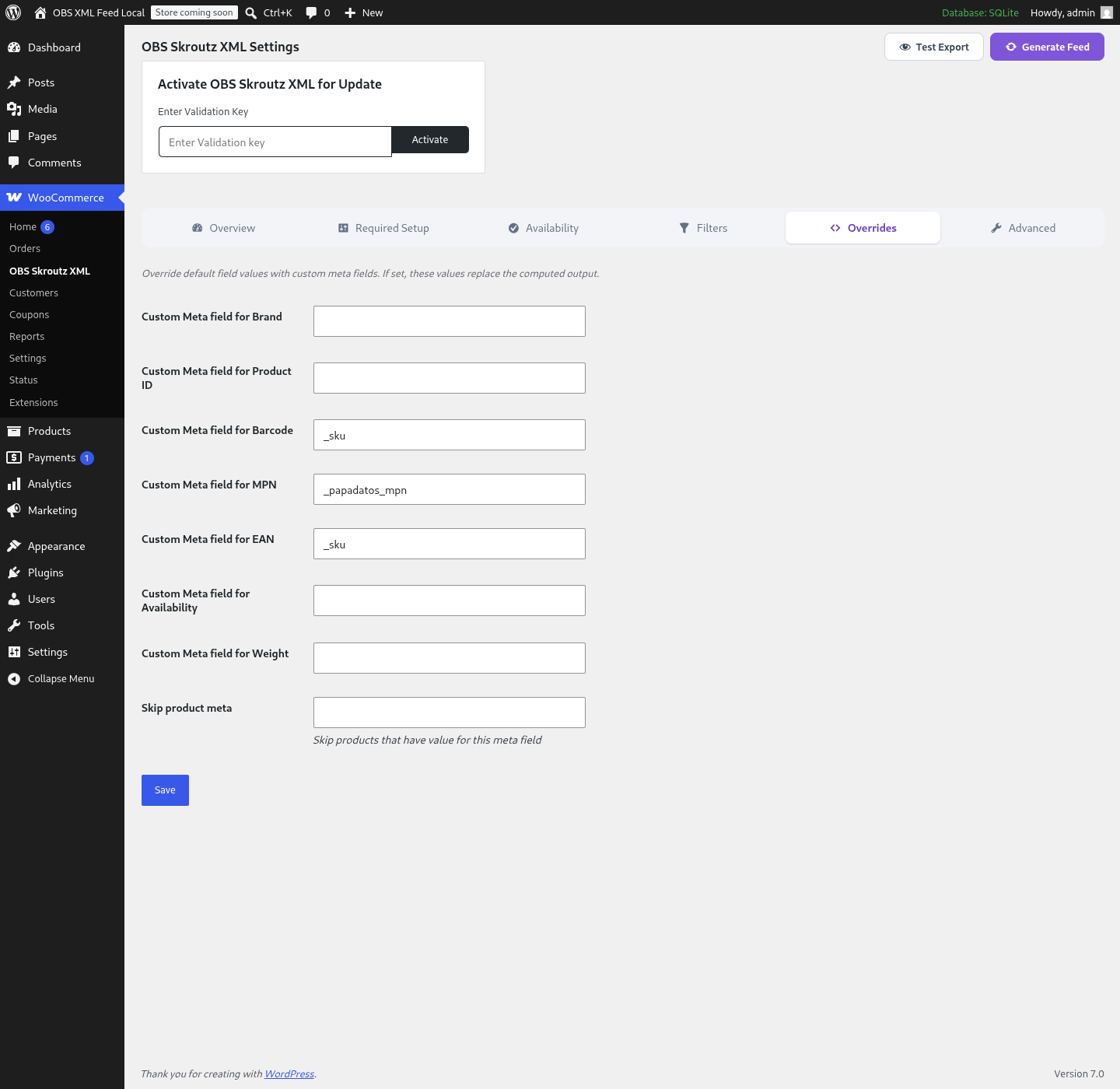The image size is (1120, 1089).
Task: Focus the Enter Validation key field
Action: [275, 142]
